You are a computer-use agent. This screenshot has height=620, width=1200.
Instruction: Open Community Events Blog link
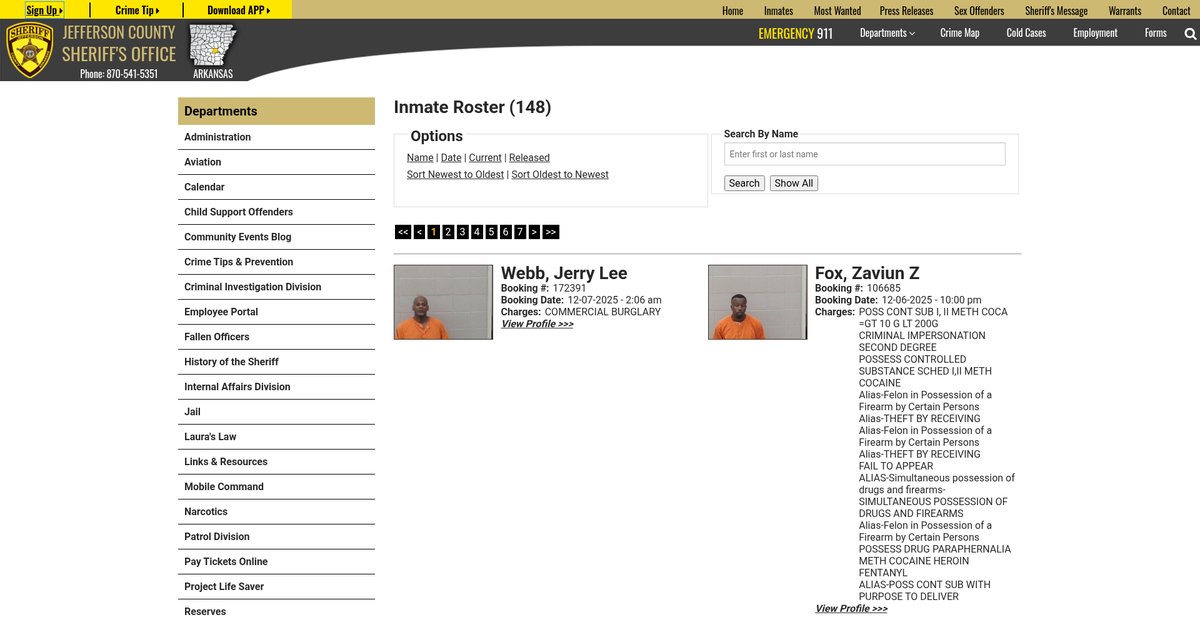[276, 237]
